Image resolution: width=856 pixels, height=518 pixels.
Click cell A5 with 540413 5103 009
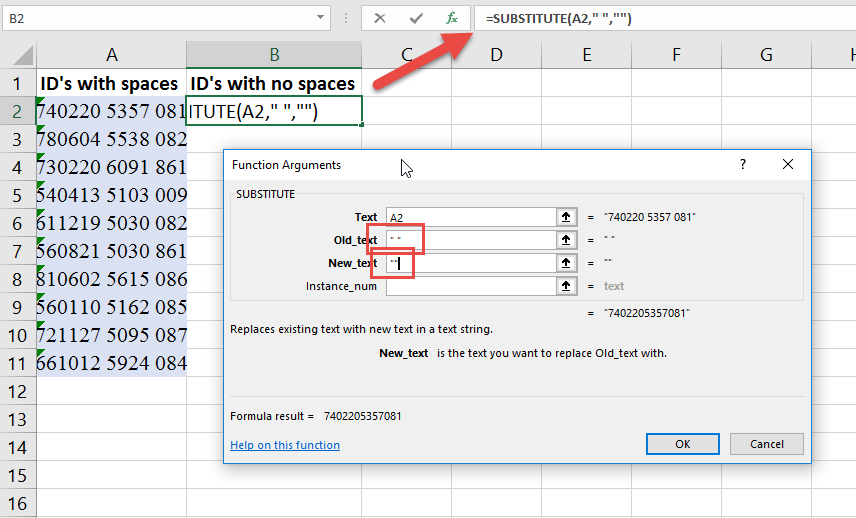[111, 195]
